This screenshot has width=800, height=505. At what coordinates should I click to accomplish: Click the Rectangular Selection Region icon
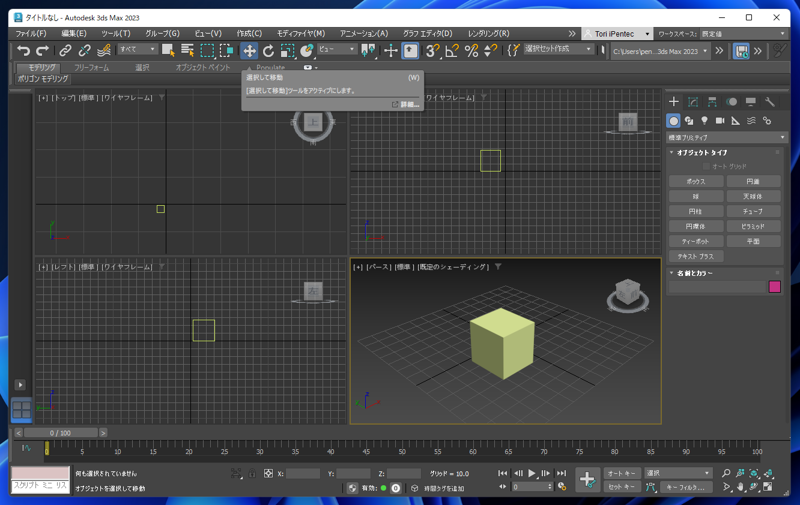207,50
